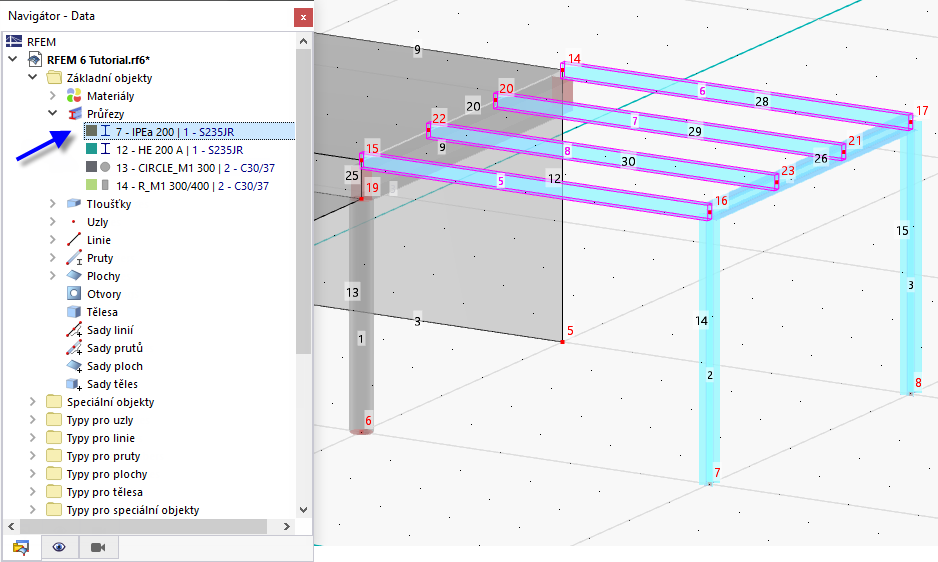The height and width of the screenshot is (562, 938).
Task: Click the Tělesa solid cube icon
Action: tap(74, 312)
